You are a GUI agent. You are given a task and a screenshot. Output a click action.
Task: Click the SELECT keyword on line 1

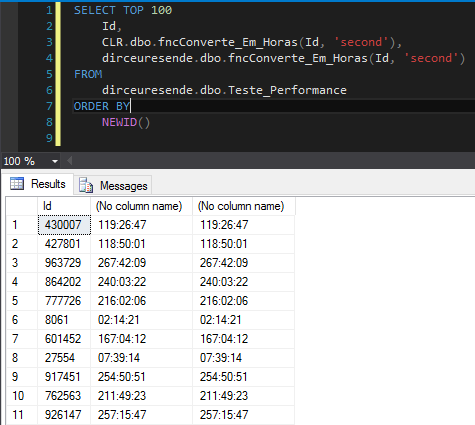tap(95, 10)
